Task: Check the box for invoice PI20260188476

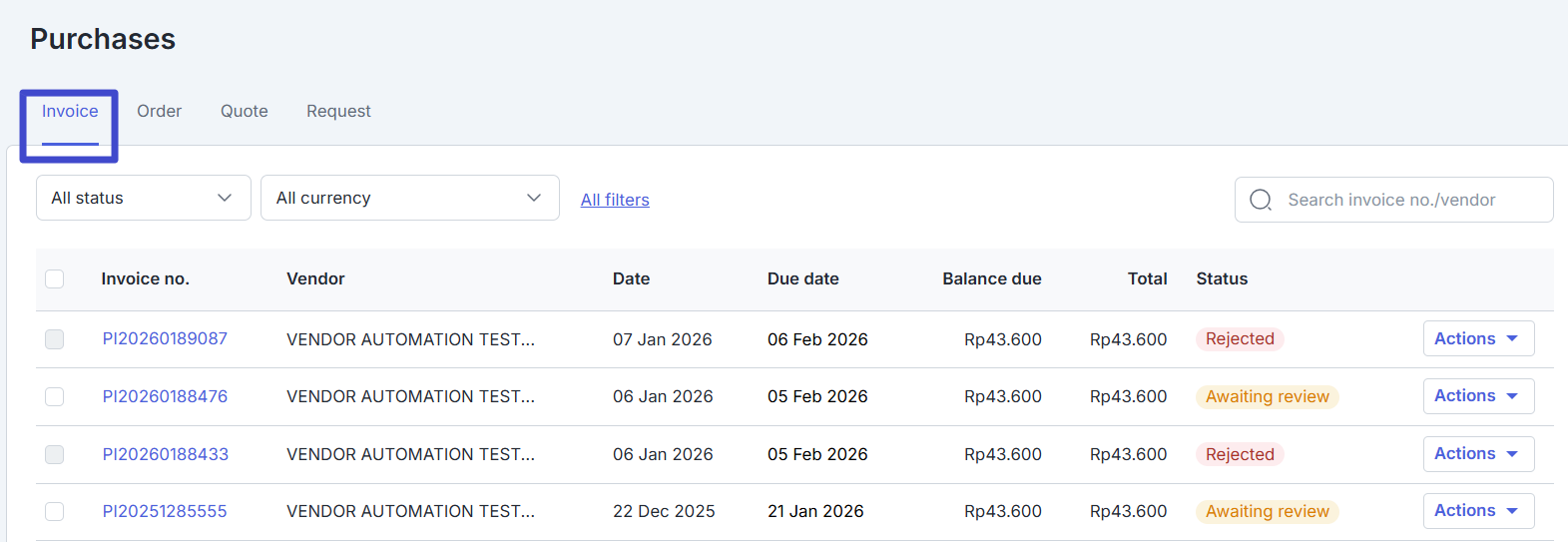Action: (x=55, y=397)
